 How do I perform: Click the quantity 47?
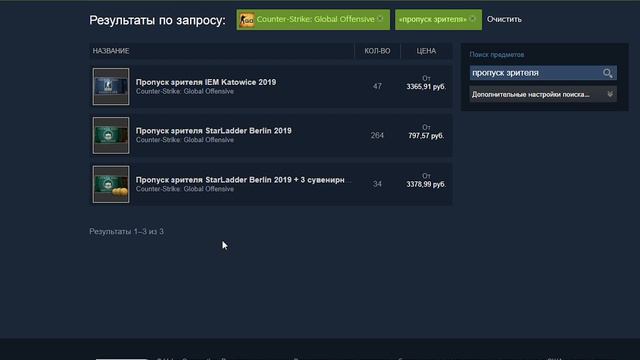[377, 86]
